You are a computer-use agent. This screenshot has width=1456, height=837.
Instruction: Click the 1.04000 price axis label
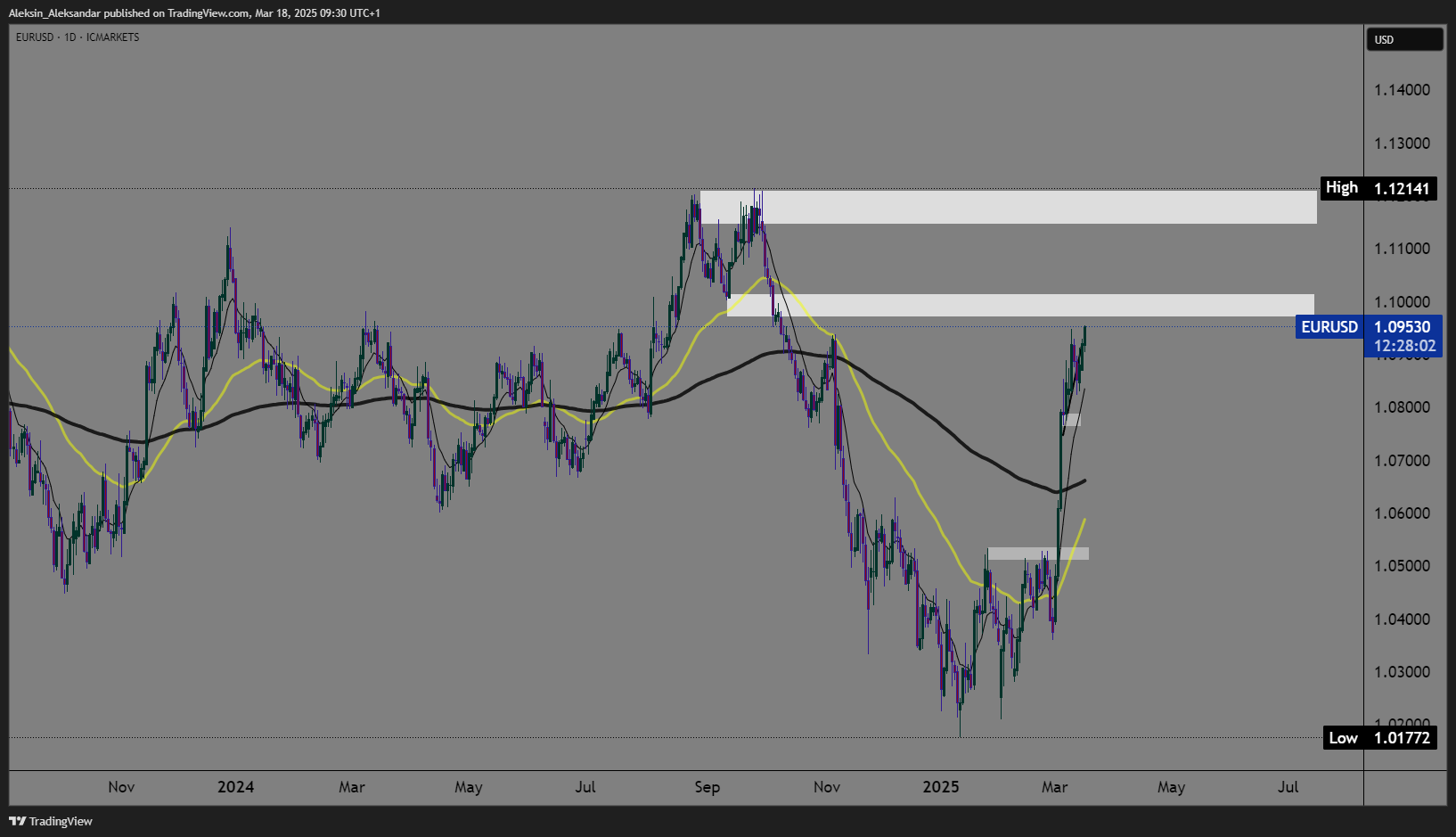(1402, 620)
